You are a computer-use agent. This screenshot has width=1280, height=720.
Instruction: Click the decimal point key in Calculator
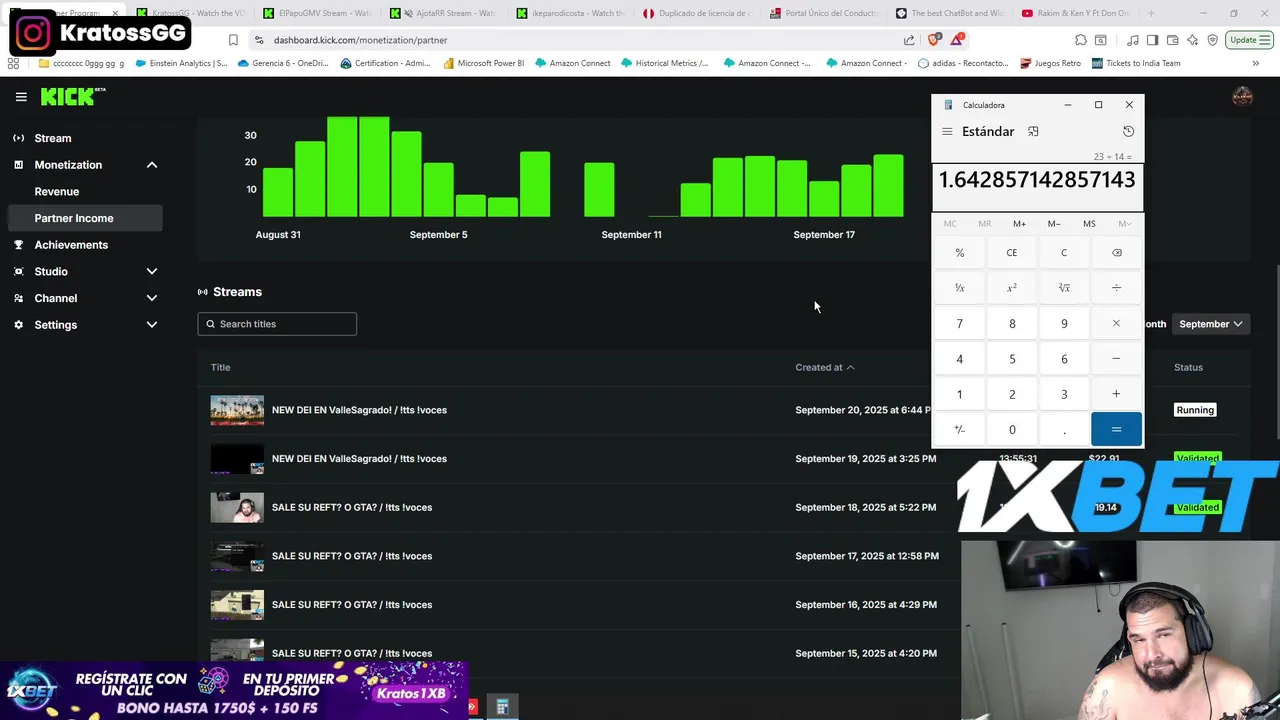click(1064, 430)
